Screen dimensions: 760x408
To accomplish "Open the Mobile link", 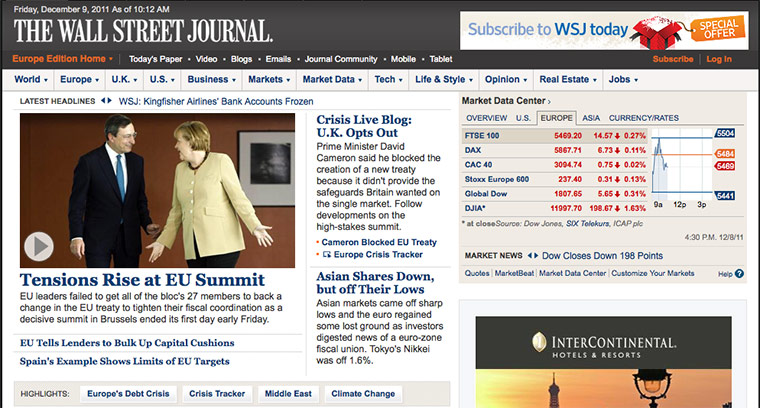I will point(403,59).
